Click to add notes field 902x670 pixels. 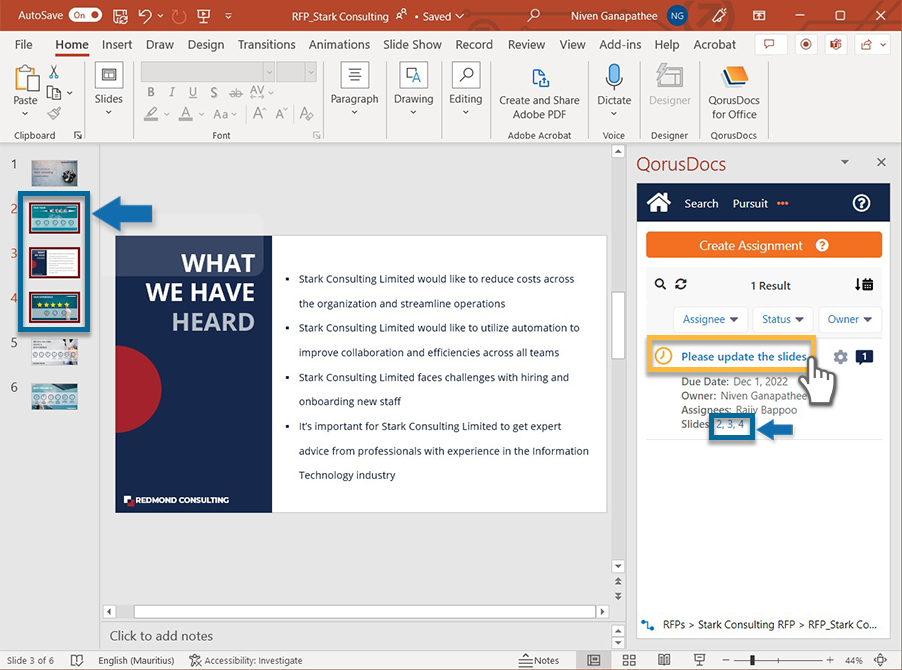pyautogui.click(x=354, y=636)
